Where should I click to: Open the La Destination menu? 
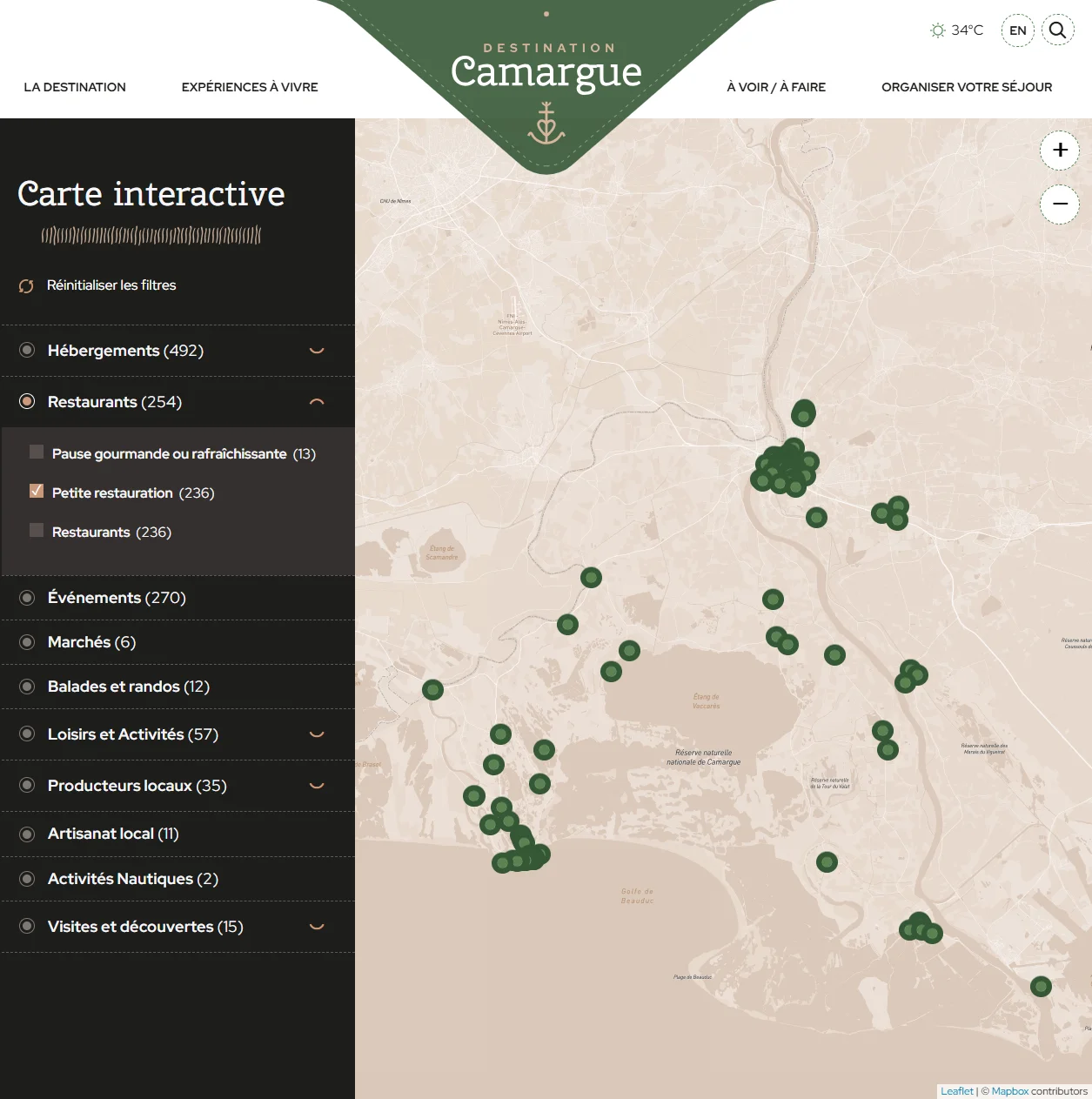[75, 87]
